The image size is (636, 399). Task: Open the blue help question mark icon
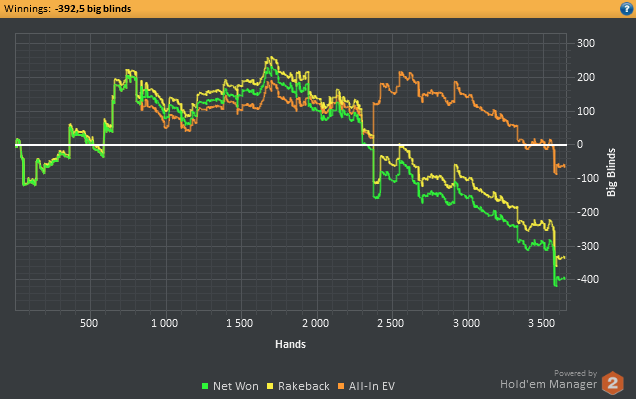(x=627, y=9)
